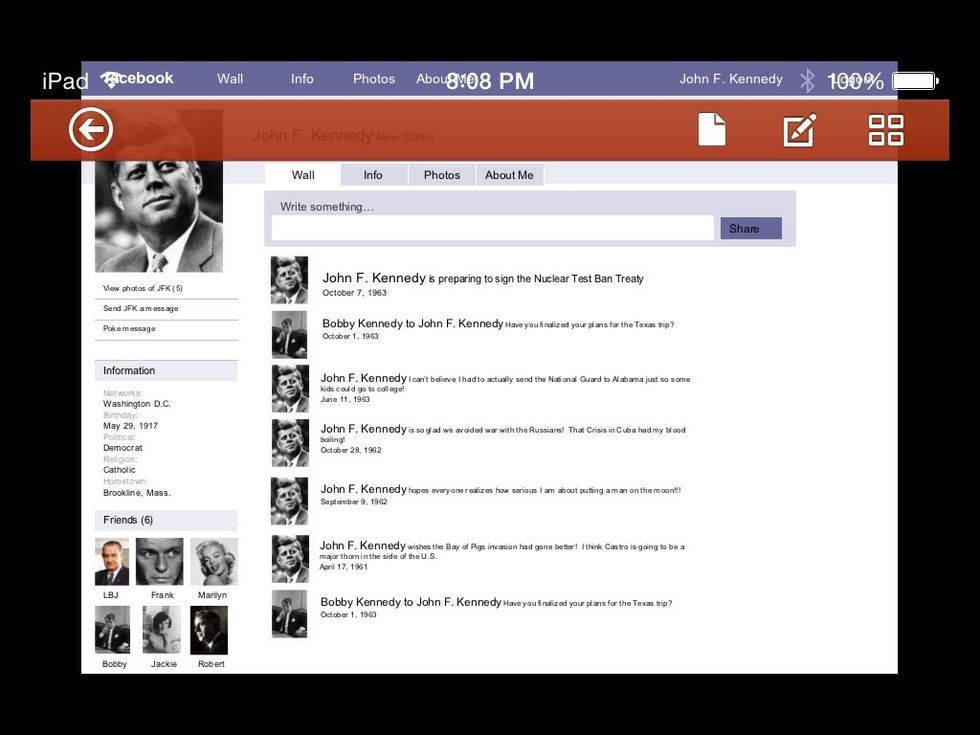Tap the edit pencil icon
980x735 pixels.
point(799,130)
